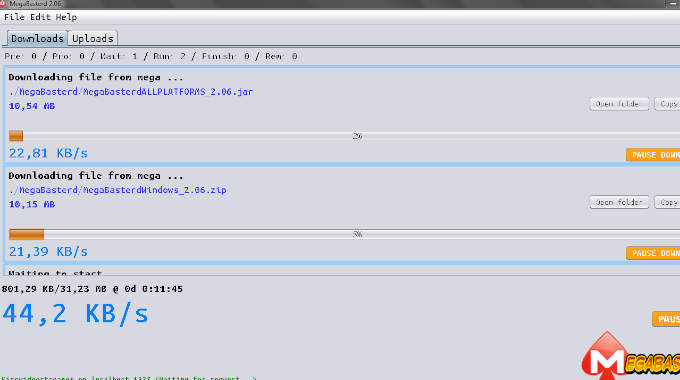Click the global pause button beside total speed
The height and width of the screenshot is (380, 680).
tap(667, 319)
